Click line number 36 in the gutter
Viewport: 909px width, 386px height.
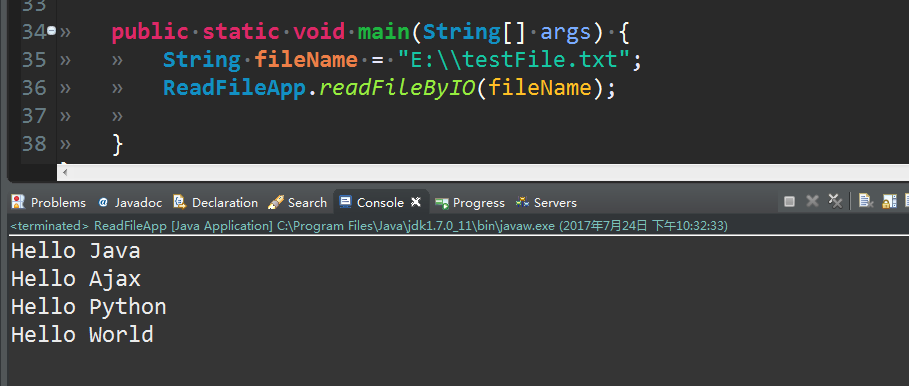click(x=34, y=88)
